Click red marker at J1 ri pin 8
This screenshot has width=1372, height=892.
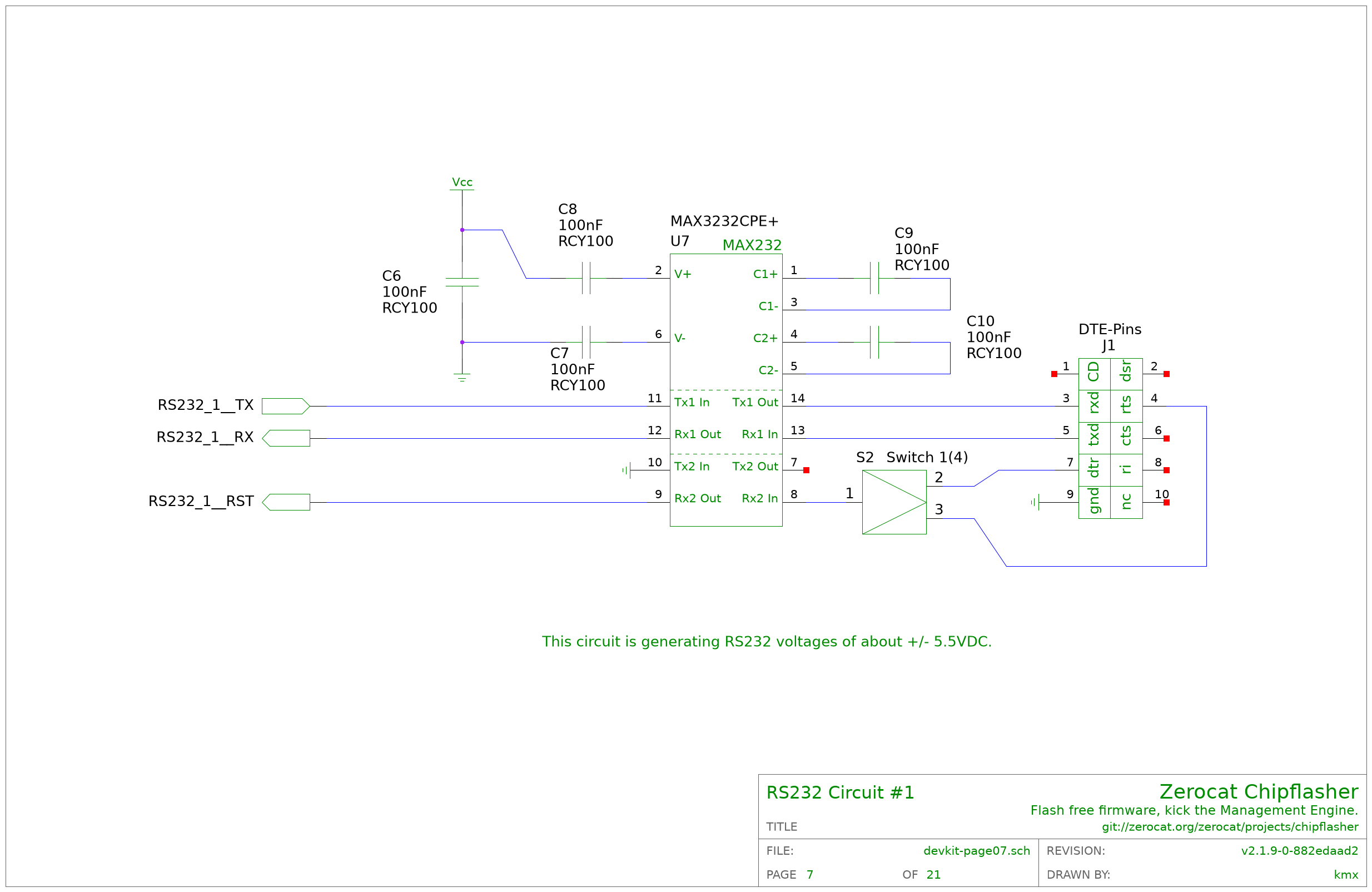click(1166, 470)
